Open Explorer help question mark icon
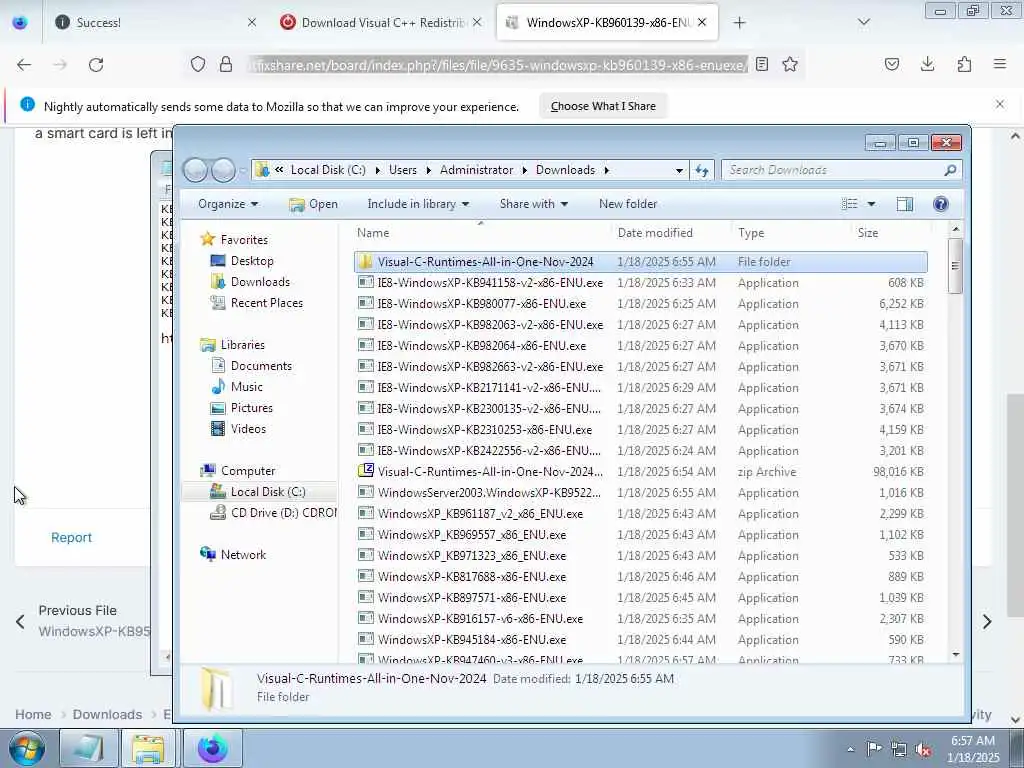The image size is (1024, 768). click(x=940, y=204)
